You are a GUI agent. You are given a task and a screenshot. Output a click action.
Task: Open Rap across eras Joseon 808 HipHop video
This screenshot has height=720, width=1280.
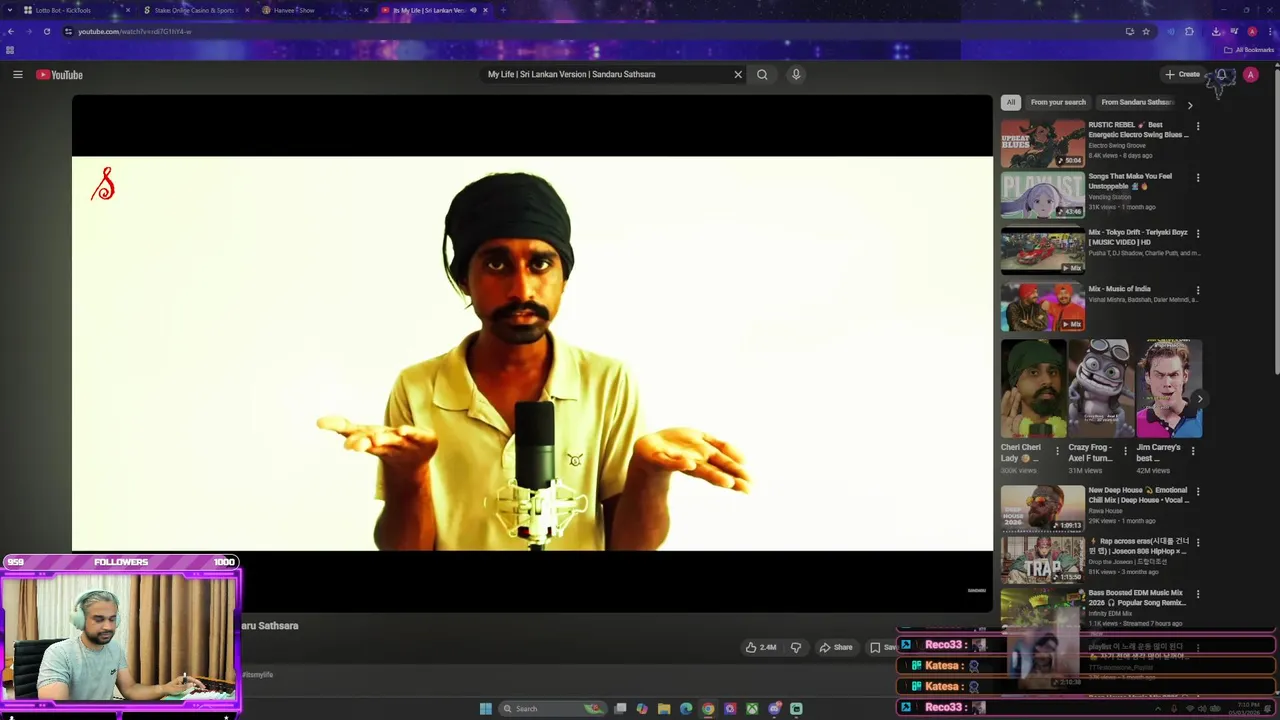[1043, 560]
